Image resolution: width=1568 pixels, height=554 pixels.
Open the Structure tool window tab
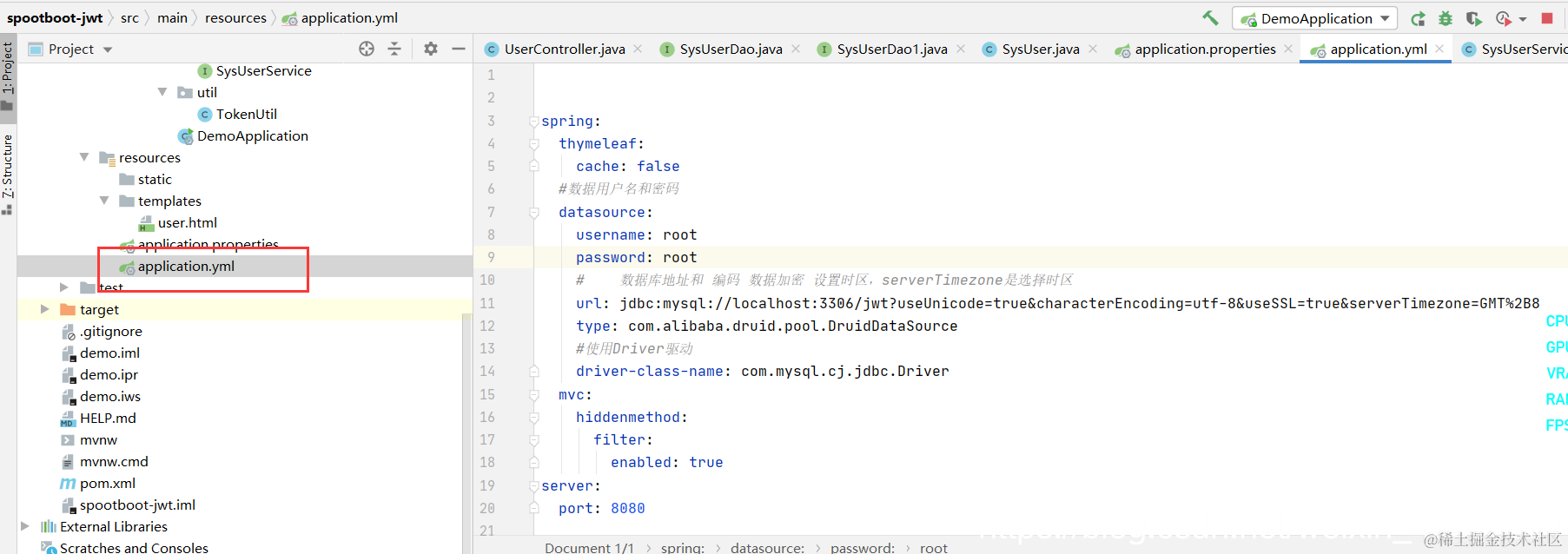[x=8, y=174]
